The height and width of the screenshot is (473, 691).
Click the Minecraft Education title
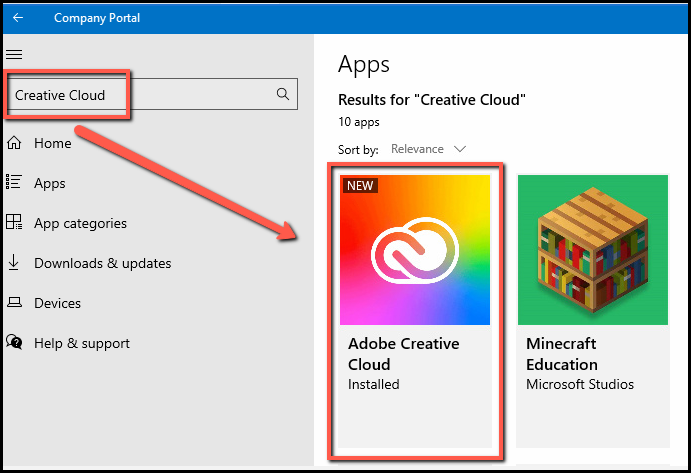[x=562, y=354]
